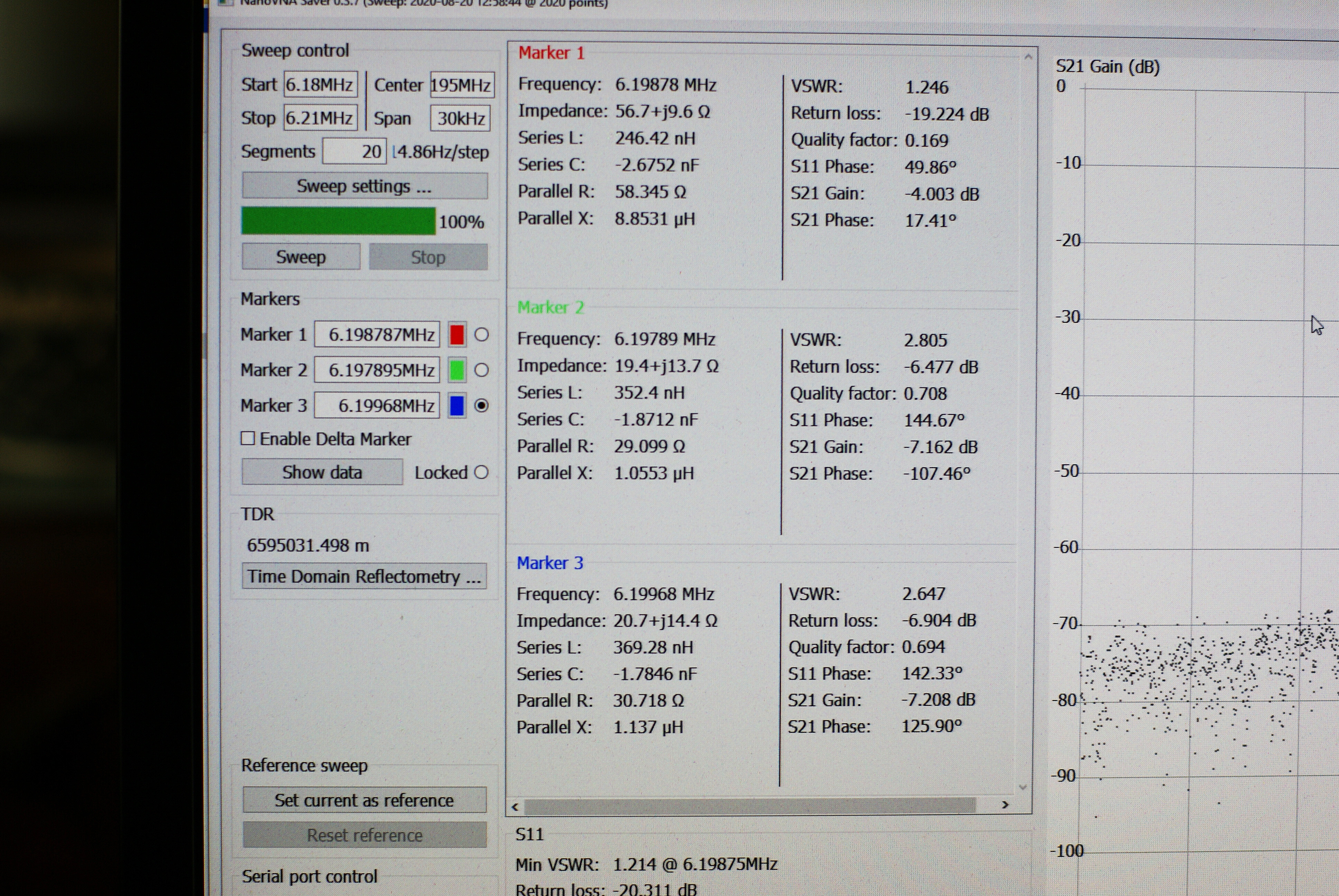Click the green sweep progress bar
The image size is (1339, 896).
tap(338, 221)
